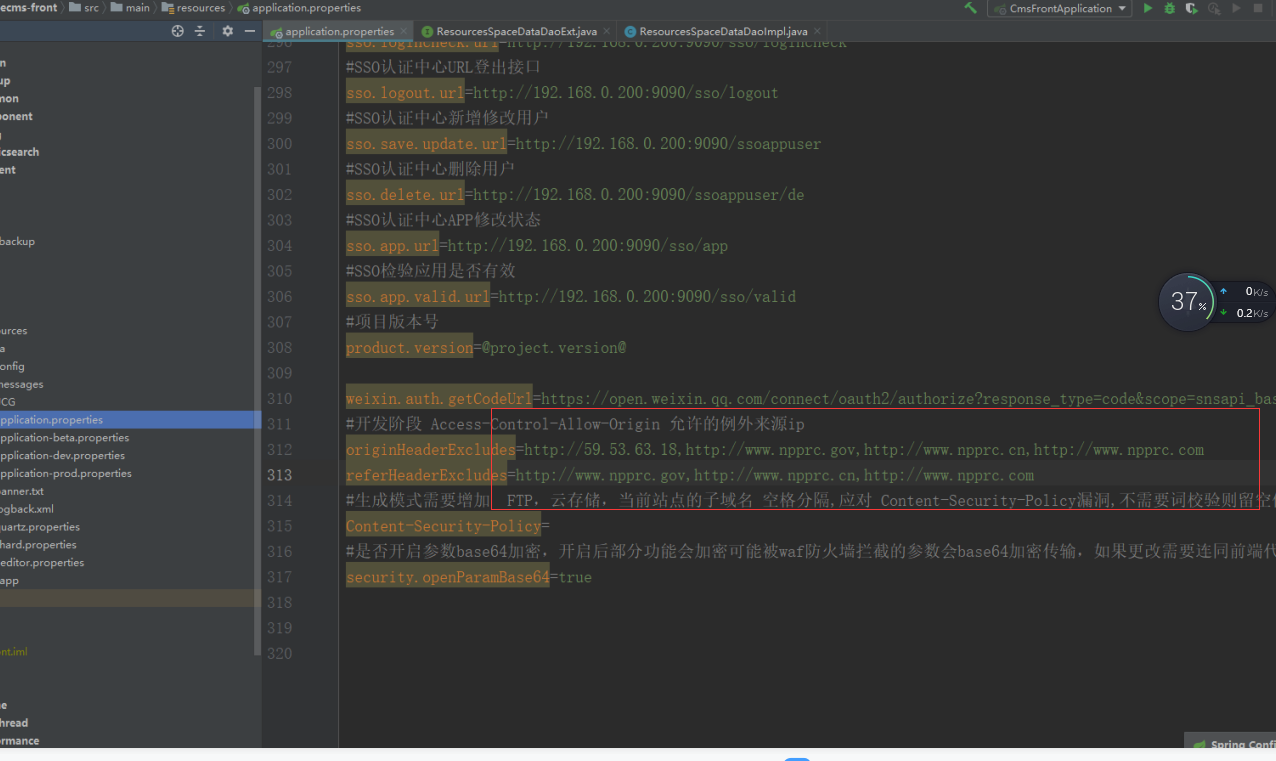Open project panel settings gear
Screen dimensions: 1276x761
tap(227, 31)
